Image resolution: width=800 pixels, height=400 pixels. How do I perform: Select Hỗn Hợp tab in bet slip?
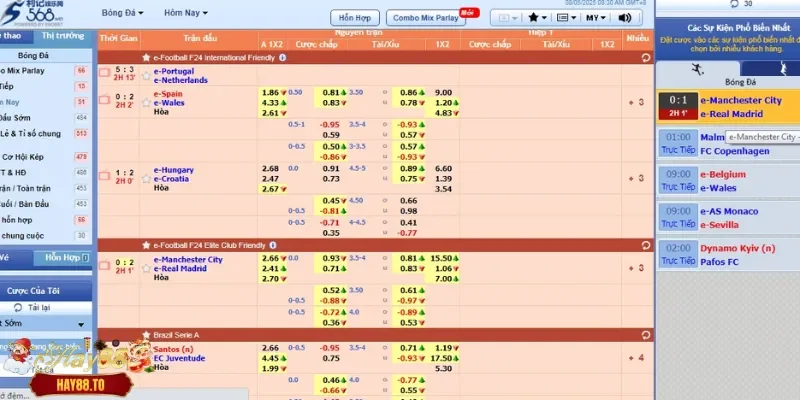62,258
